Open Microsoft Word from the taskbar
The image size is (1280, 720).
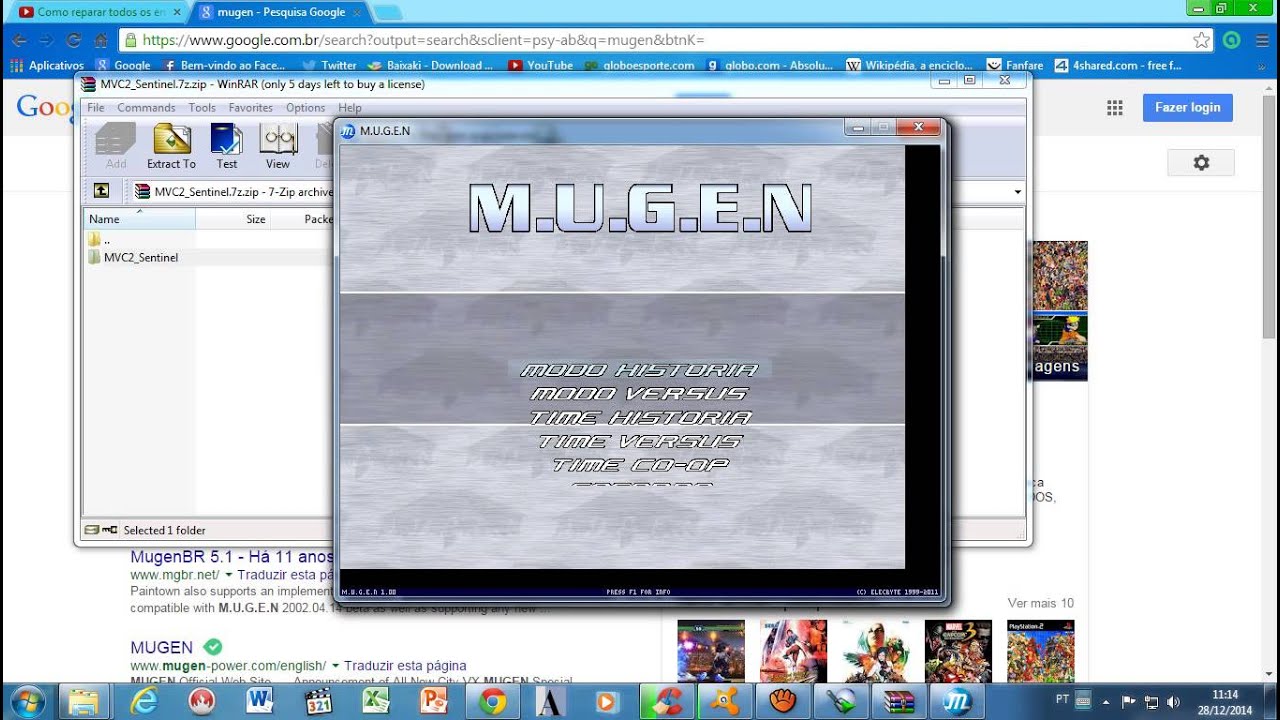[260, 702]
